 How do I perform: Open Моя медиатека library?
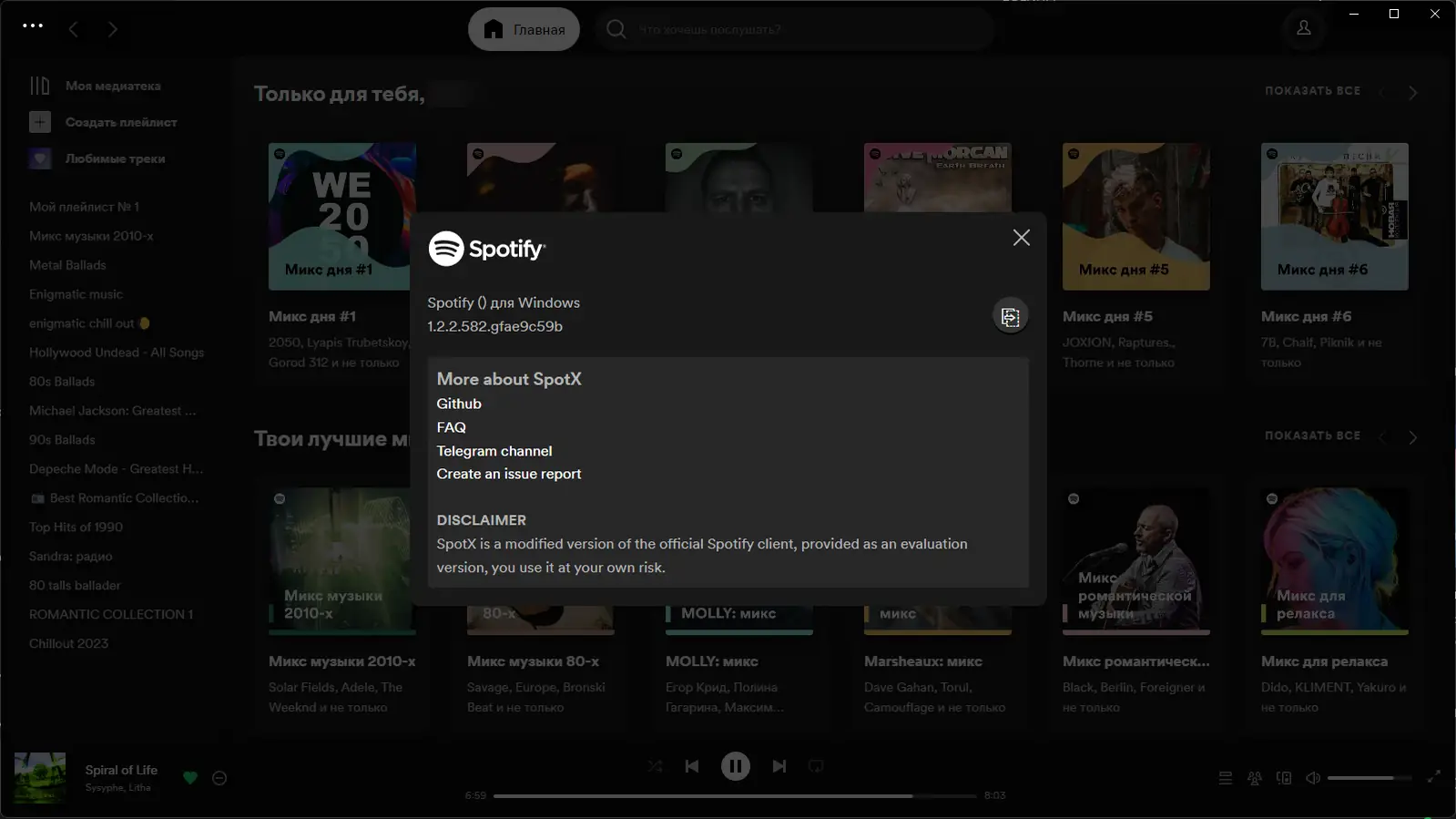coord(96,86)
